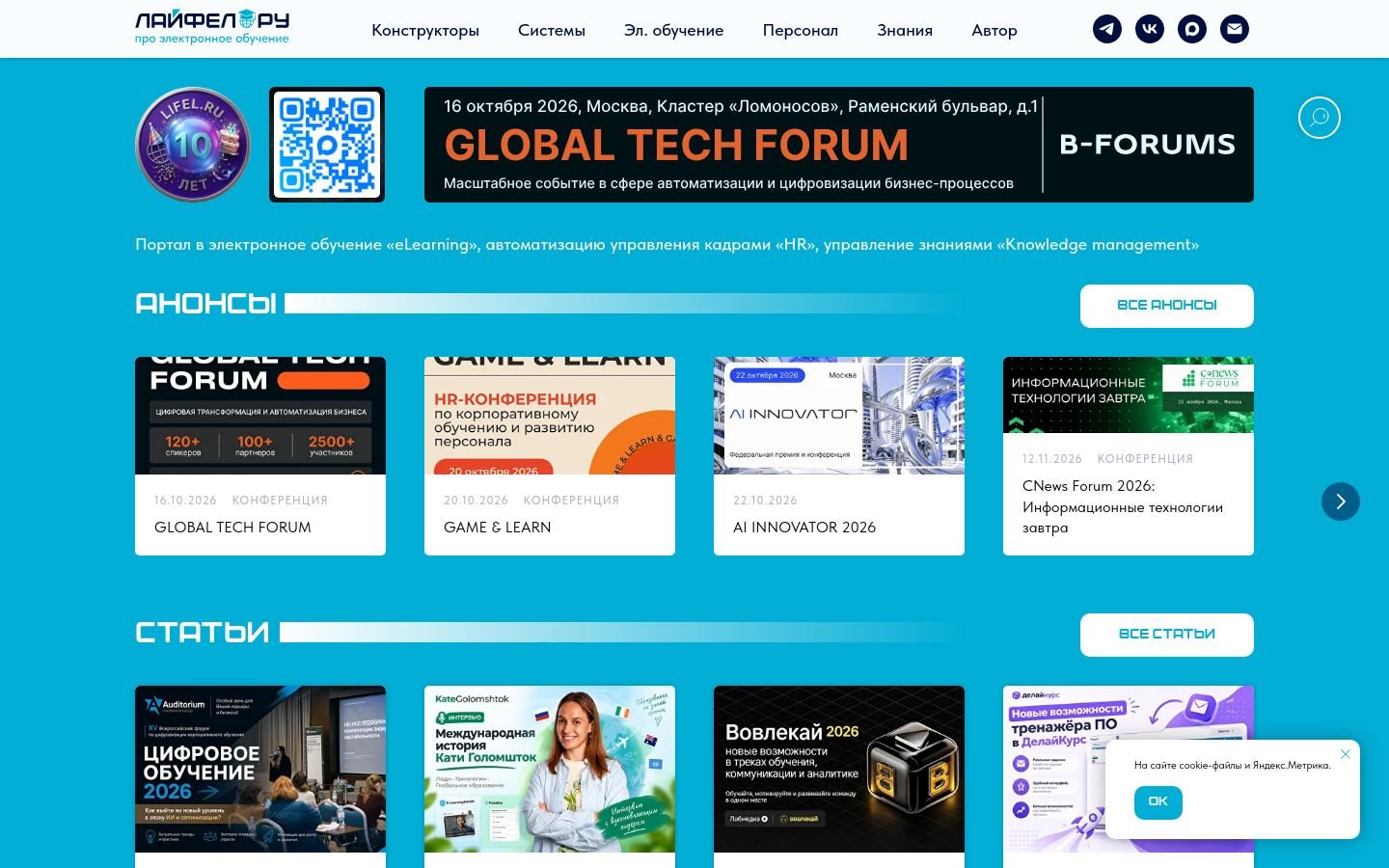Screen dimensions: 1389x868
Task: Open the Конструкторы menu
Action: (425, 30)
